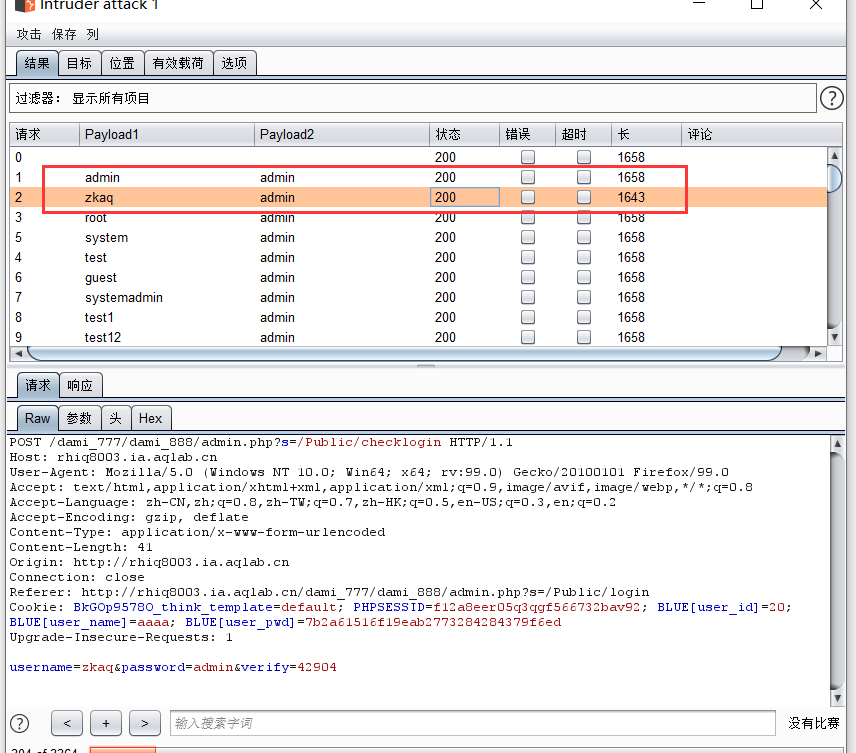
Task: Select the guest payload row
Action: 418,277
